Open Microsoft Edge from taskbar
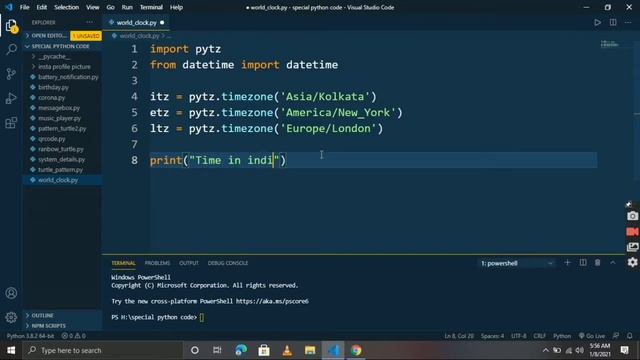This screenshot has width=640, height=360. (x=241, y=350)
